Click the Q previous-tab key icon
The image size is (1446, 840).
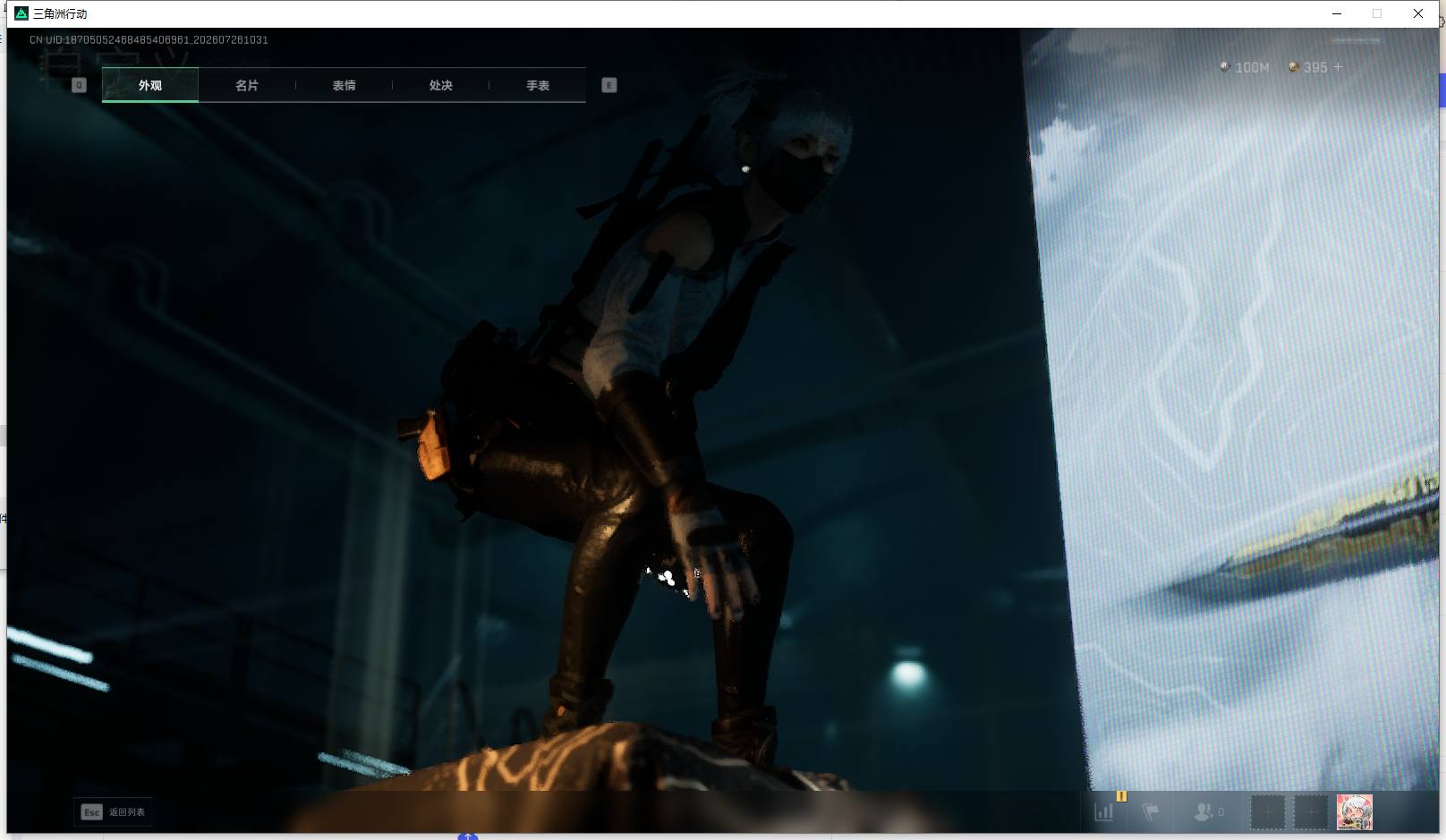[x=79, y=85]
